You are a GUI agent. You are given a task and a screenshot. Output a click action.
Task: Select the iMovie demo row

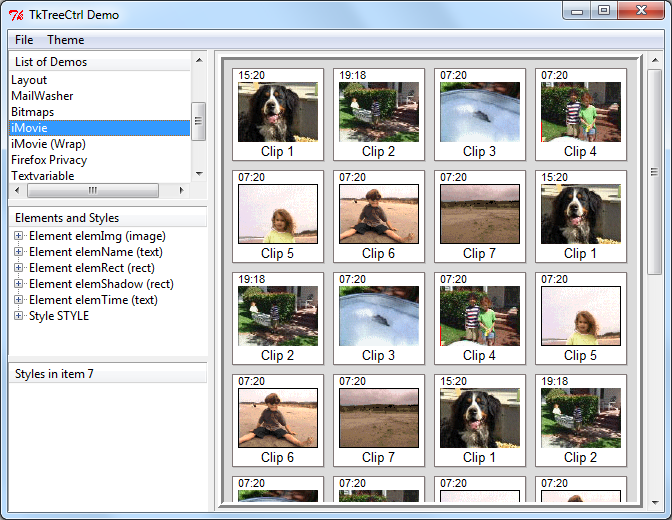tap(99, 128)
